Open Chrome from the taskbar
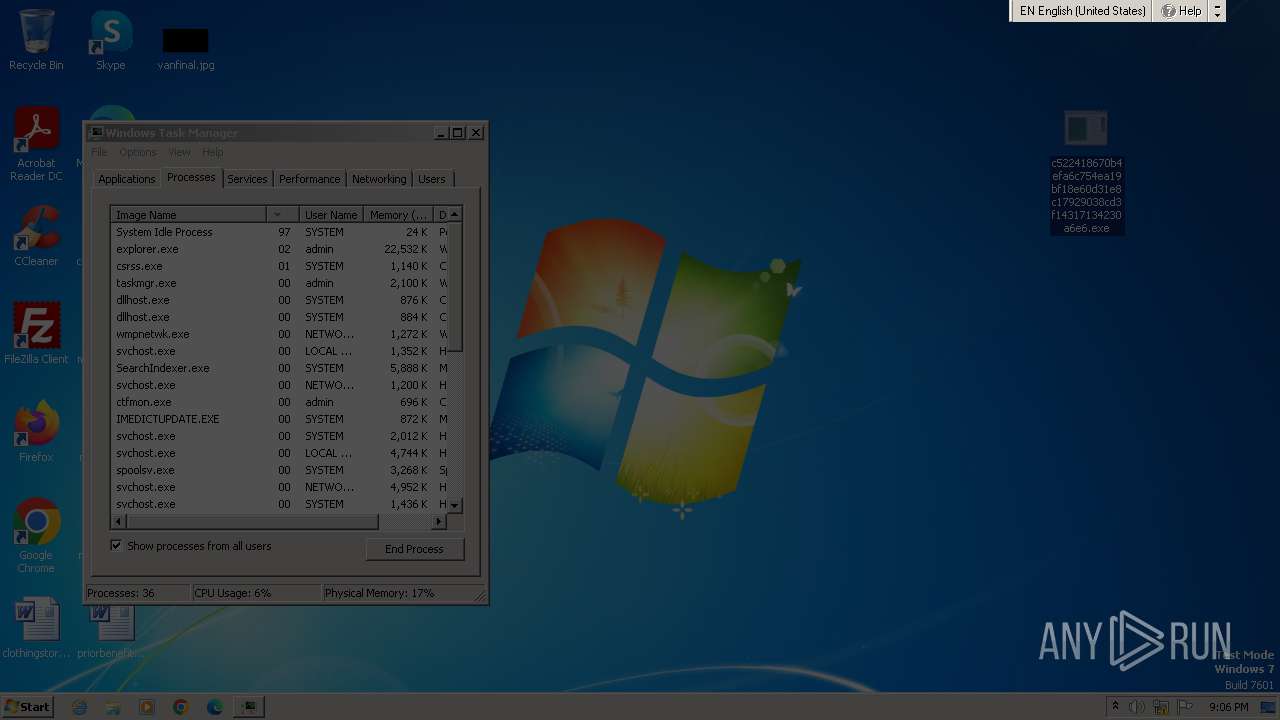 point(181,707)
